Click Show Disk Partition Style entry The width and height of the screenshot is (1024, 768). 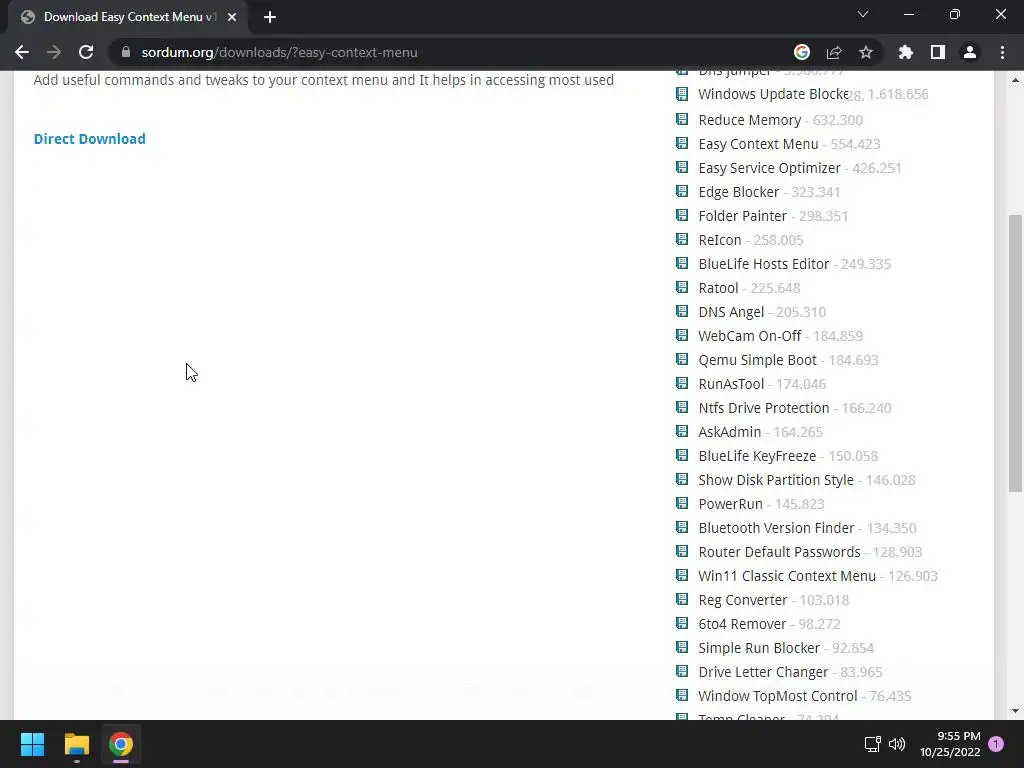[775, 480]
